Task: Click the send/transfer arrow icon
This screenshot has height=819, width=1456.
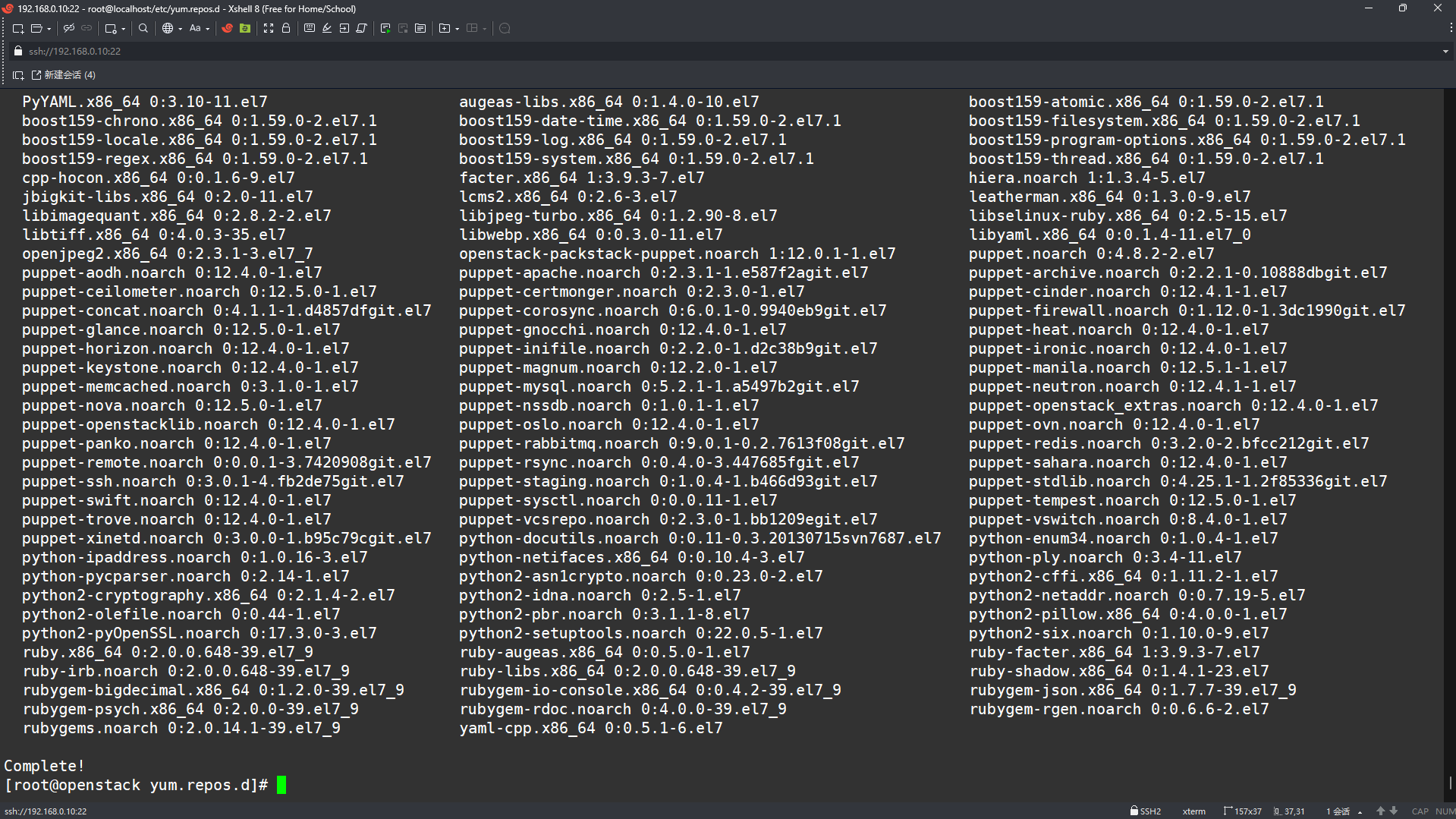Action: point(344,28)
